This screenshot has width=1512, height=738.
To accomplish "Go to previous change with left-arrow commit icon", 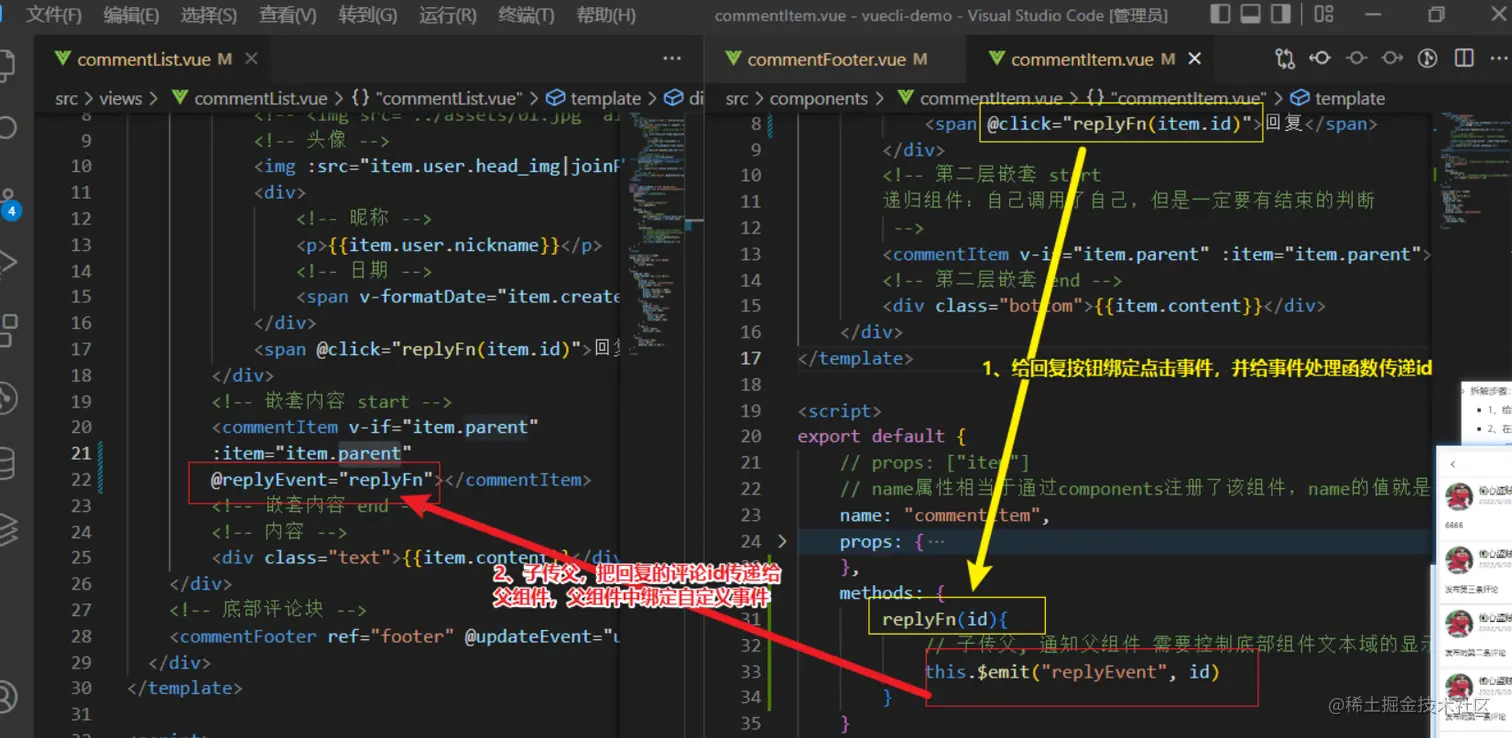I will 1320,59.
